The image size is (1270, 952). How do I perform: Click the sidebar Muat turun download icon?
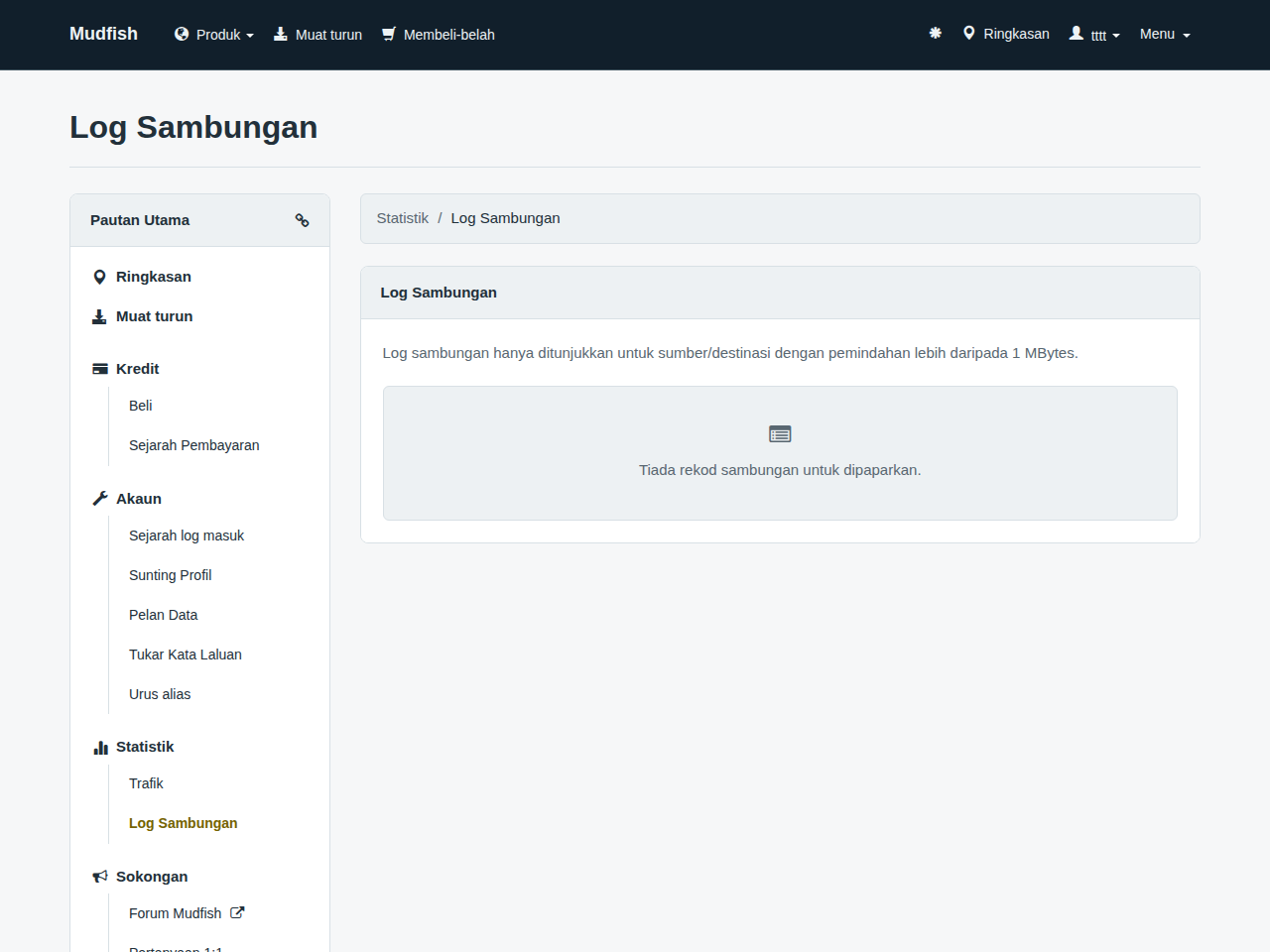point(99,316)
